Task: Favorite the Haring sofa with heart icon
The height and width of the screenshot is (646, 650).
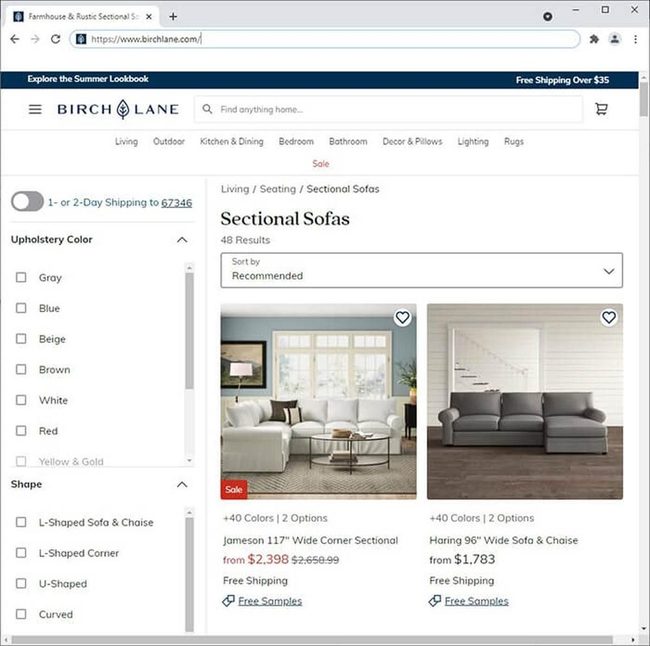Action: tap(609, 318)
